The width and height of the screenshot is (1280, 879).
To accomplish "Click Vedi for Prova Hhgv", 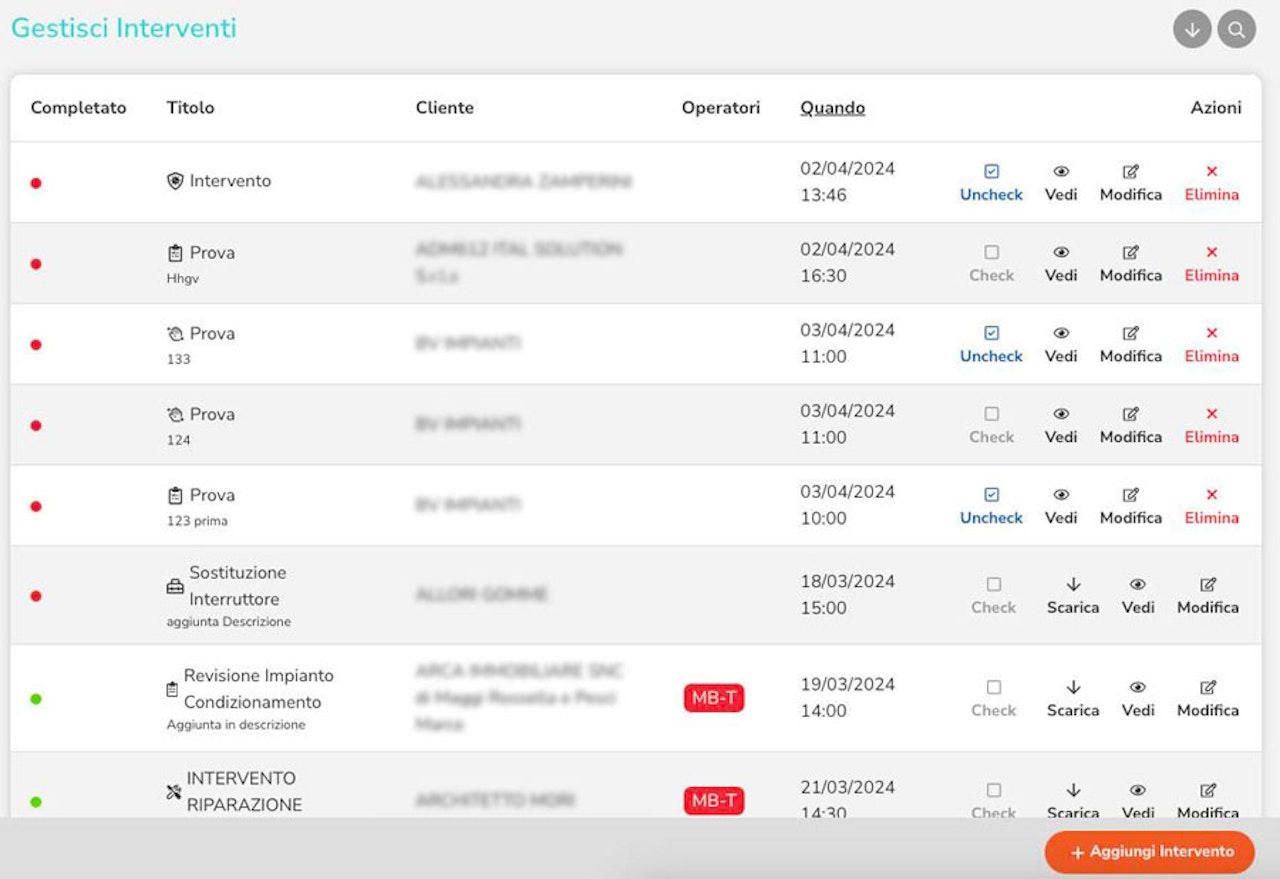I will (x=1061, y=264).
